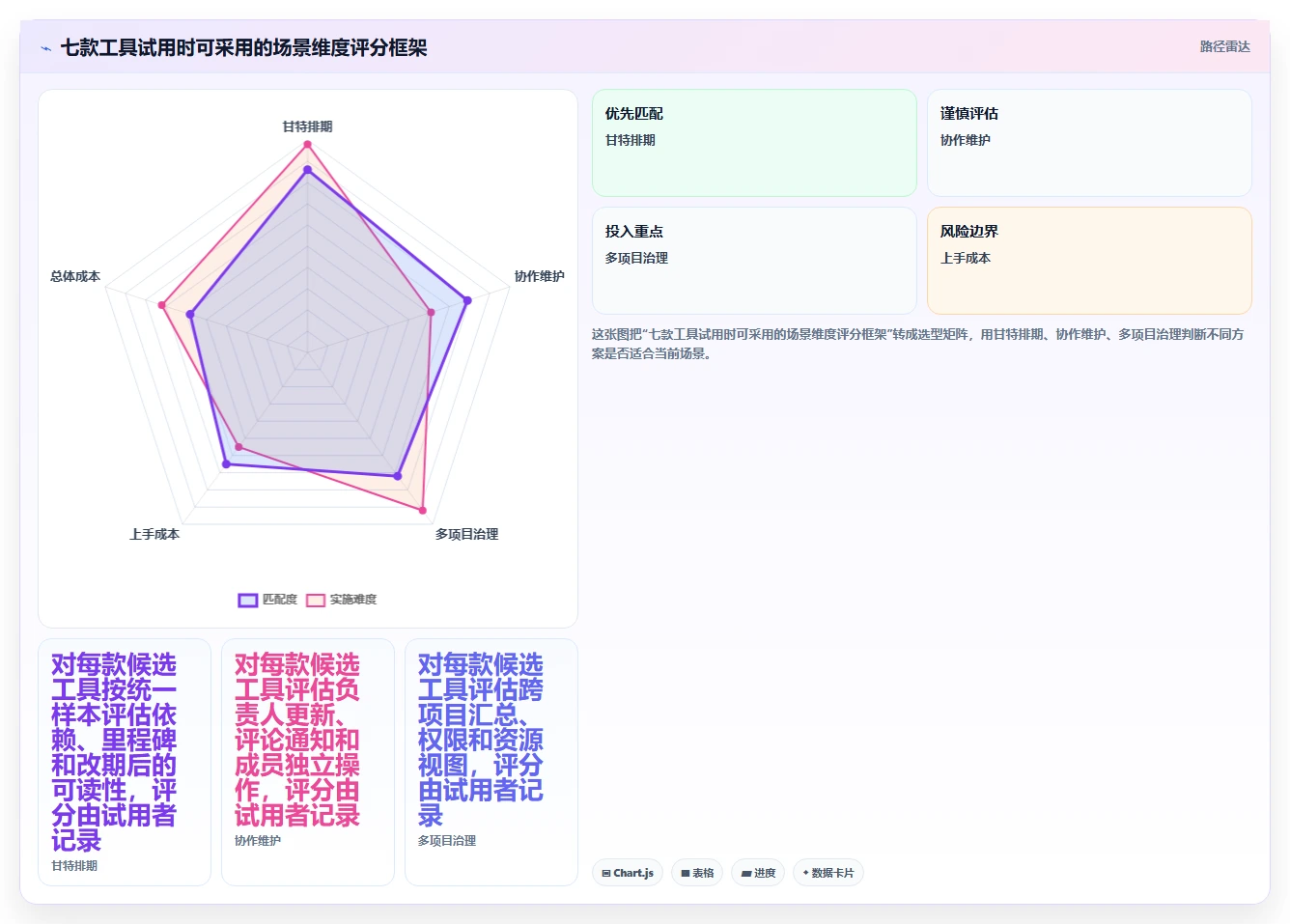1290x924 pixels.
Task: Click the 总体成本 axis label on the radar chart
Action: click(75, 276)
